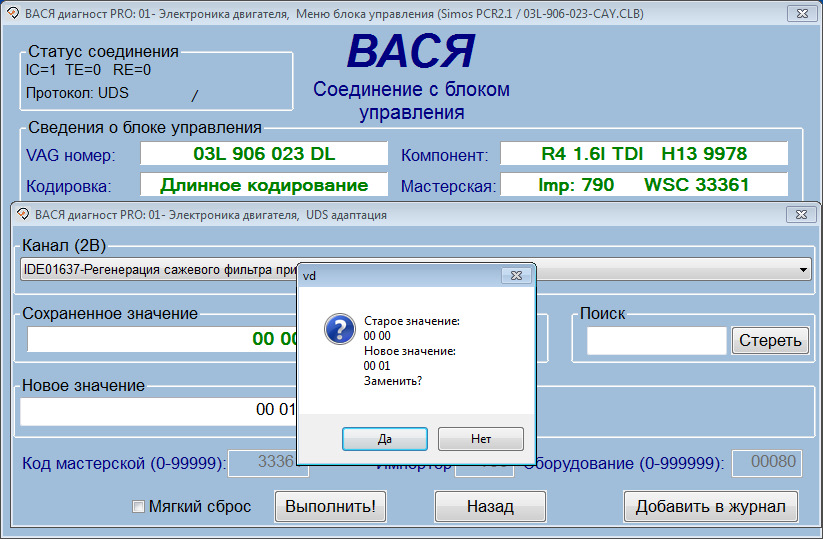Go back with the Назад button

[490, 506]
